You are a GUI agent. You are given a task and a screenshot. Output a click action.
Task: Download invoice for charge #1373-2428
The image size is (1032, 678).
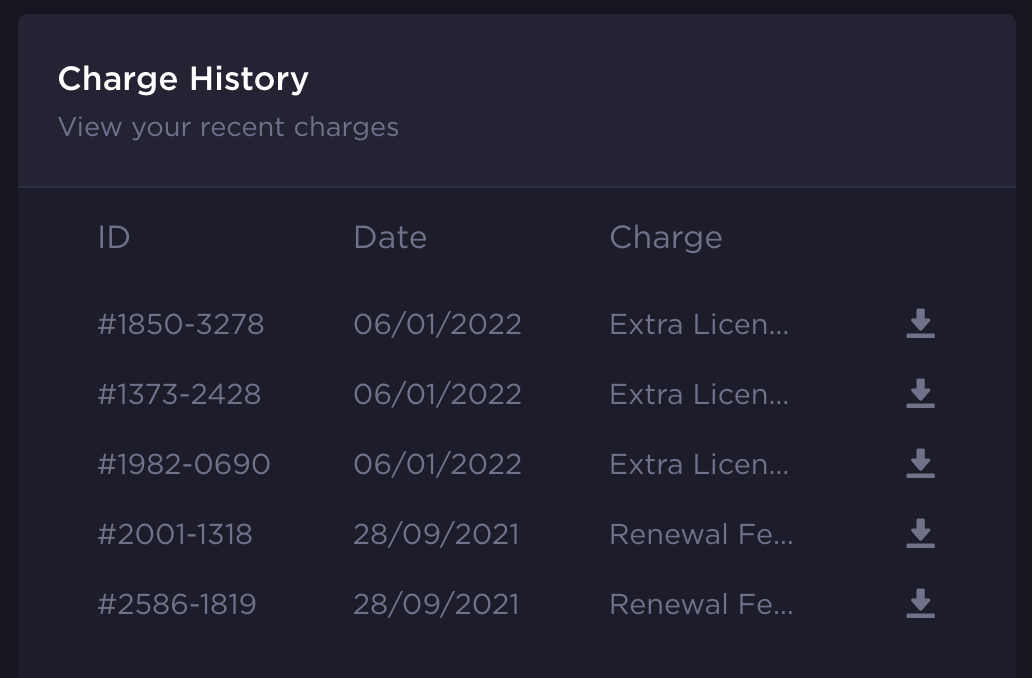click(920, 394)
